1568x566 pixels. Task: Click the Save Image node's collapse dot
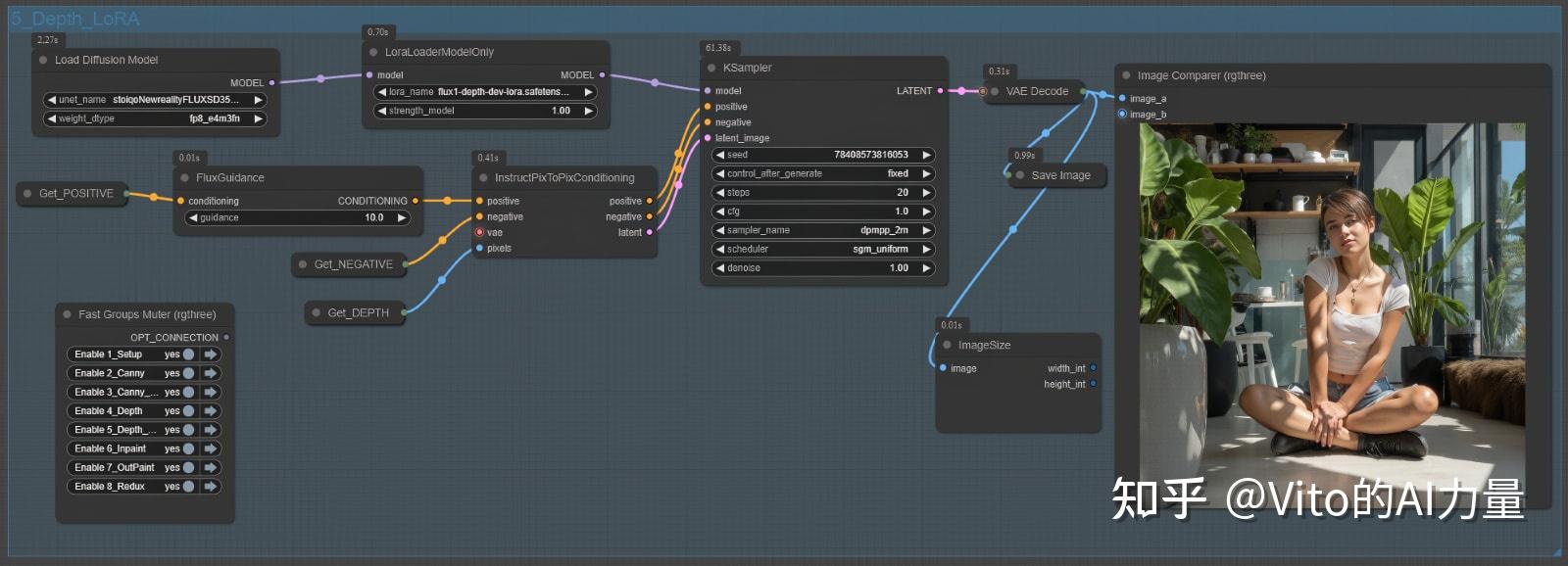(x=1019, y=176)
